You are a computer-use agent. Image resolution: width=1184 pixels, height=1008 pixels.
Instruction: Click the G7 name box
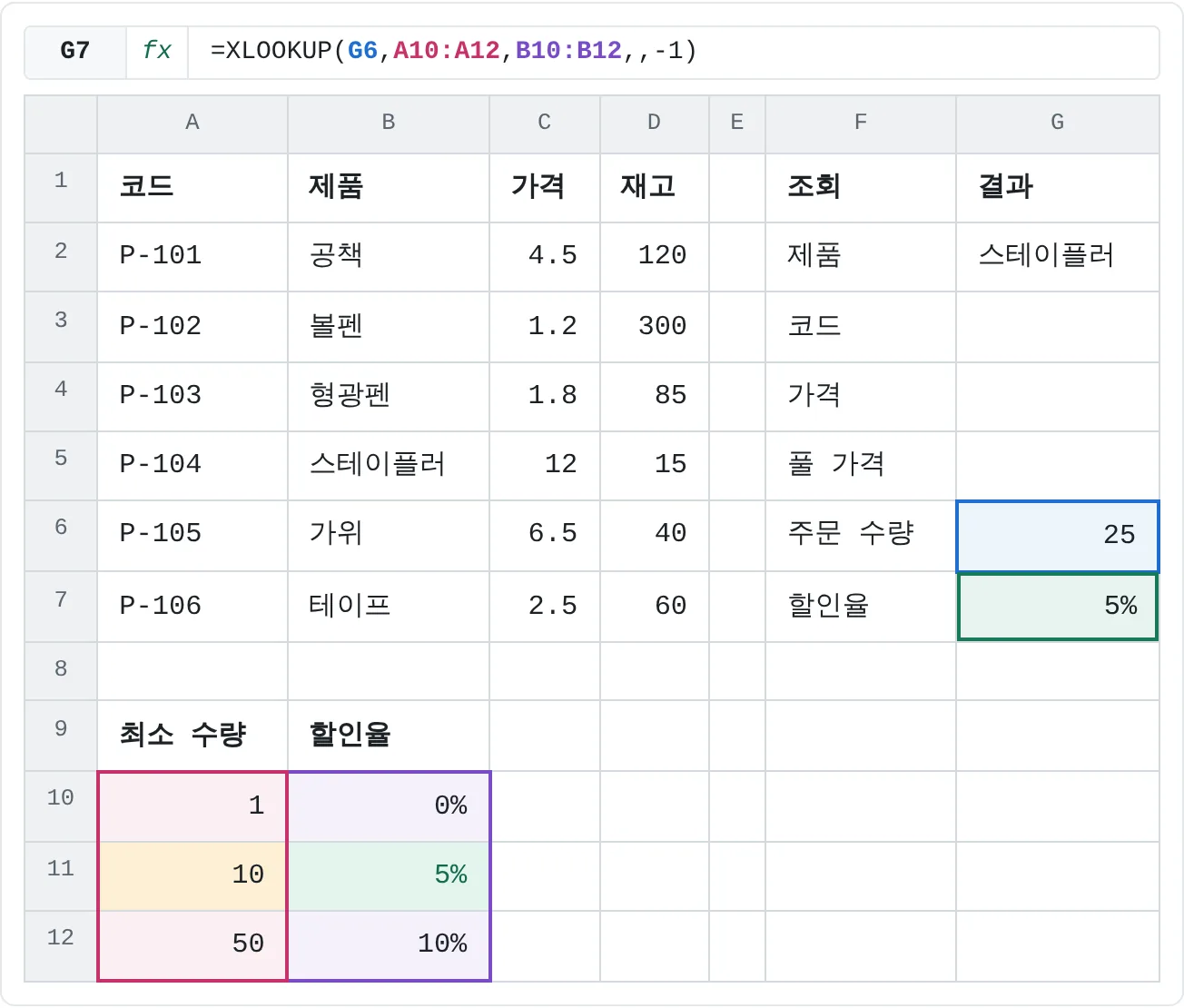click(75, 51)
